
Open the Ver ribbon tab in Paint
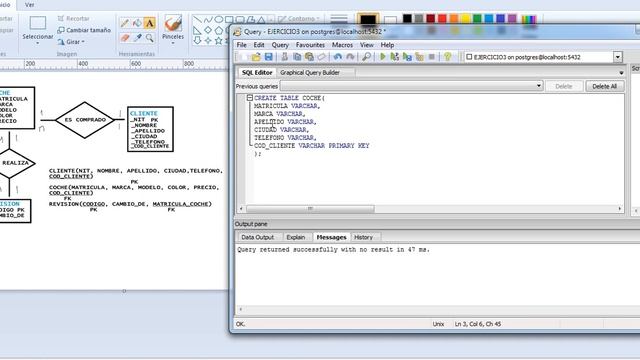(x=29, y=5)
